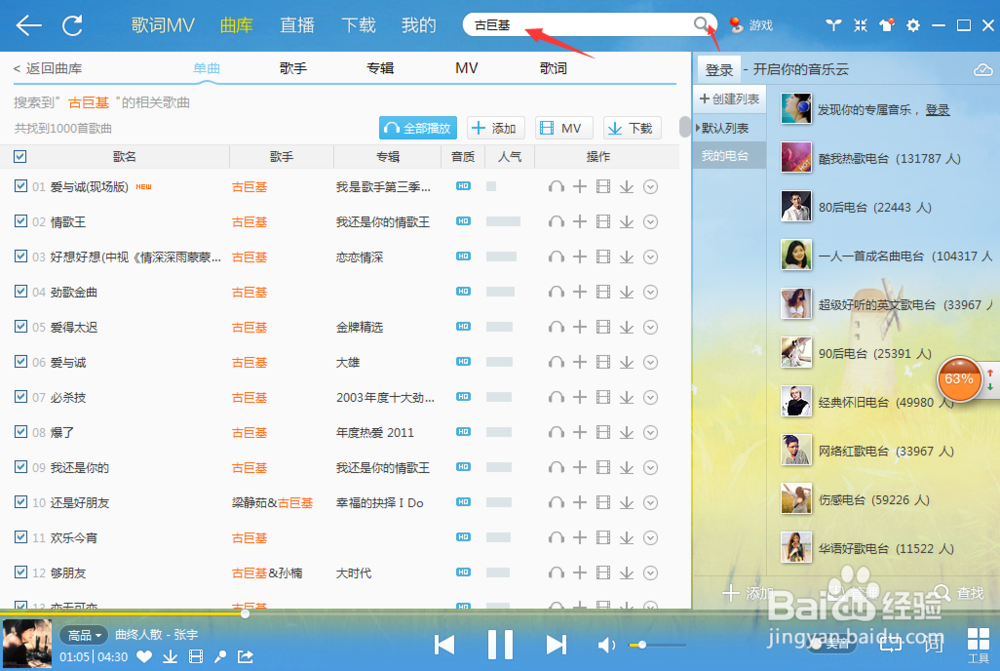Download 劲歌金曲 with its arrow icon
1000x671 pixels.
626,292
